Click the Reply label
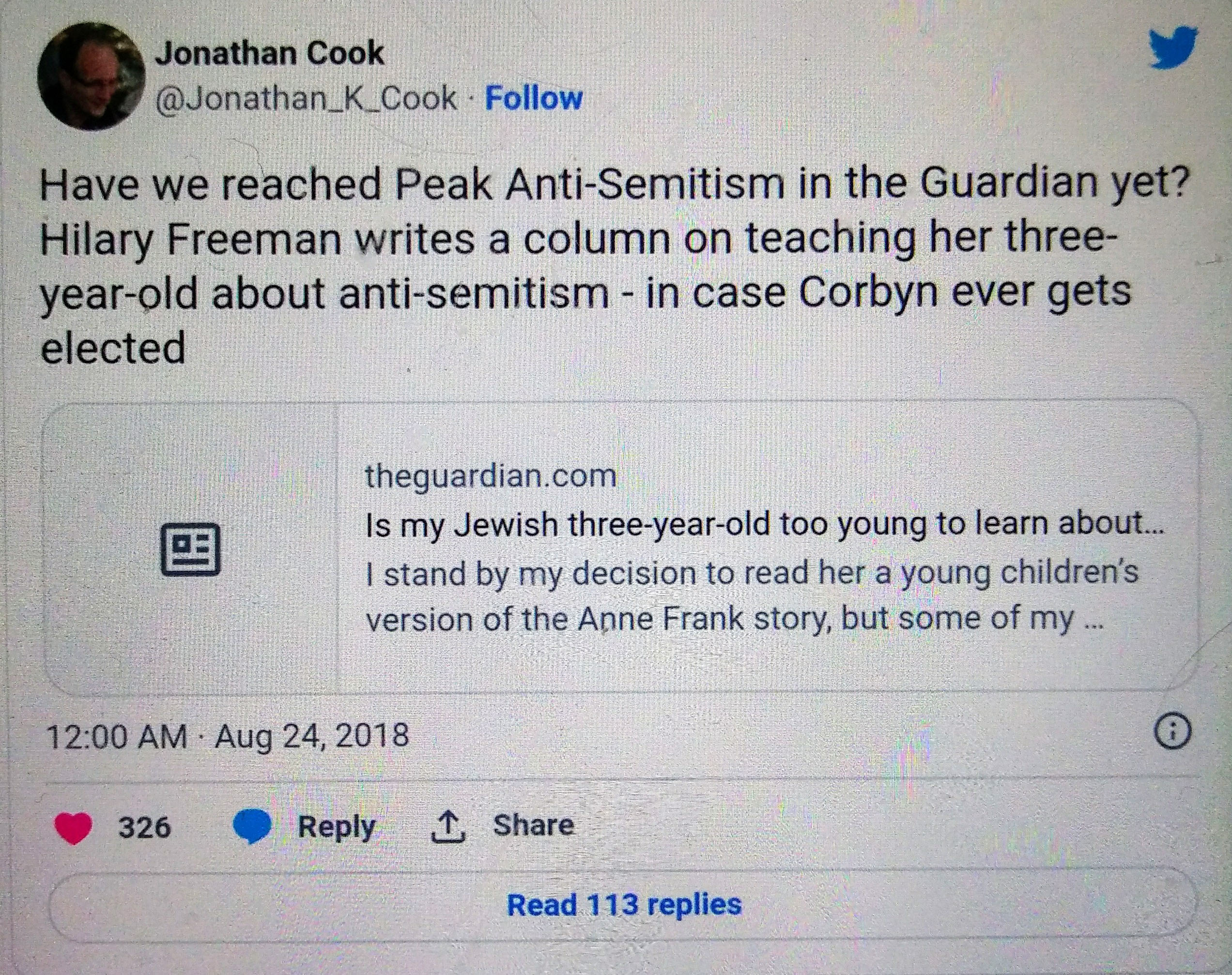 tap(336, 826)
